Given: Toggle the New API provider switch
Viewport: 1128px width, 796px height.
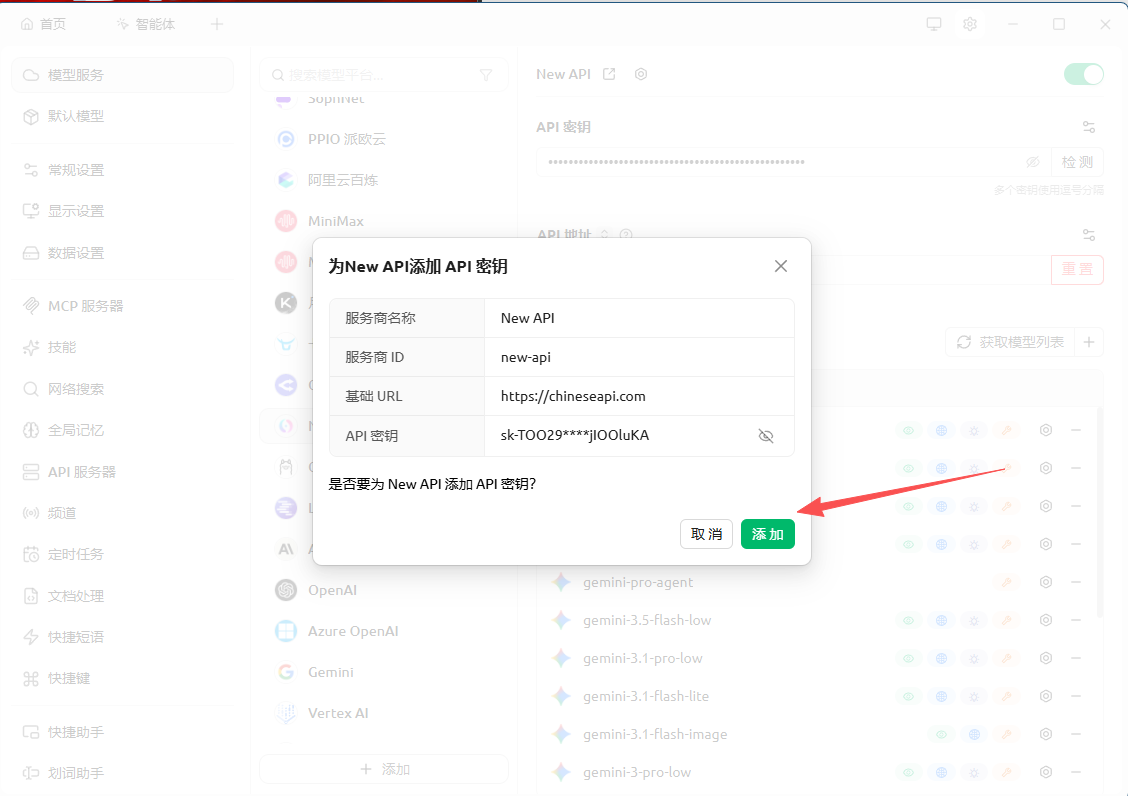Looking at the screenshot, I should [x=1083, y=74].
